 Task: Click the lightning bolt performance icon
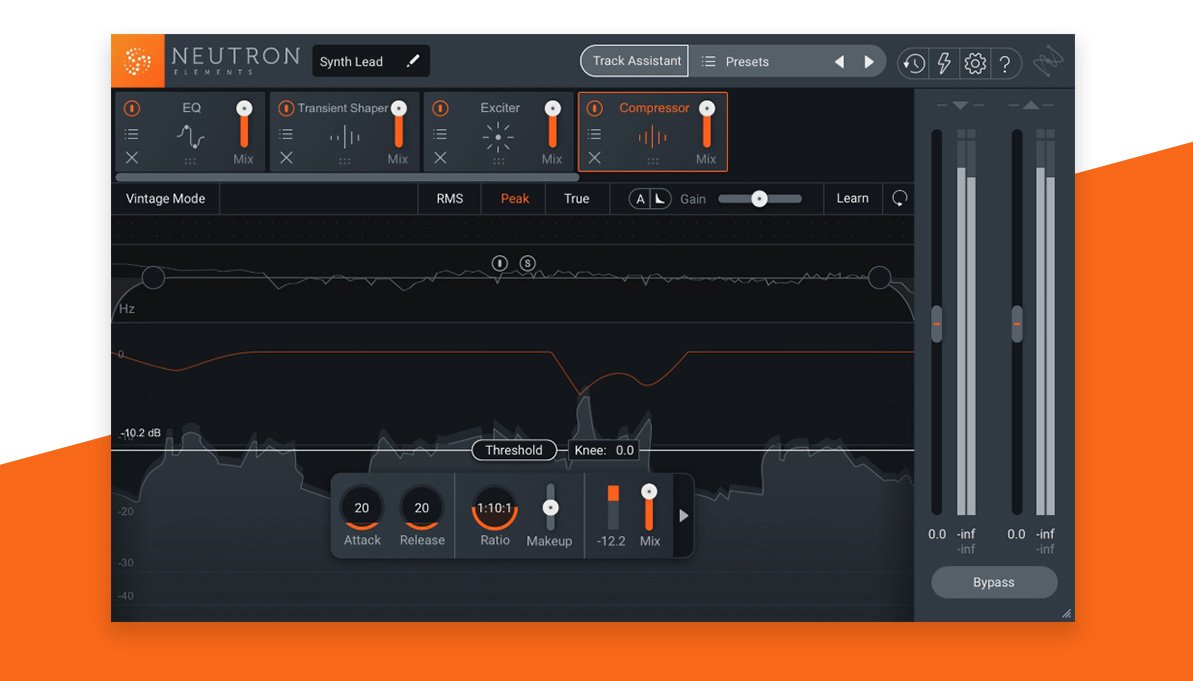(x=943, y=62)
